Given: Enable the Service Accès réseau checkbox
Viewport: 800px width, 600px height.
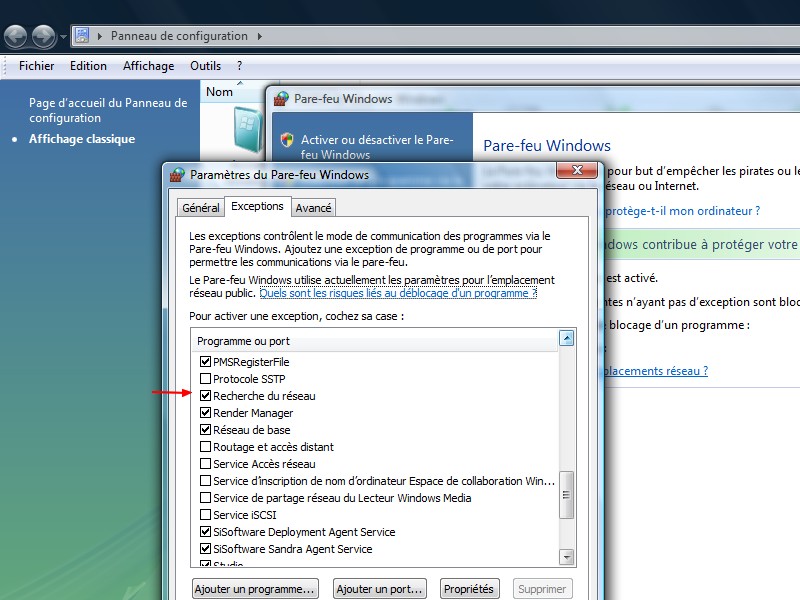Looking at the screenshot, I should 205,464.
